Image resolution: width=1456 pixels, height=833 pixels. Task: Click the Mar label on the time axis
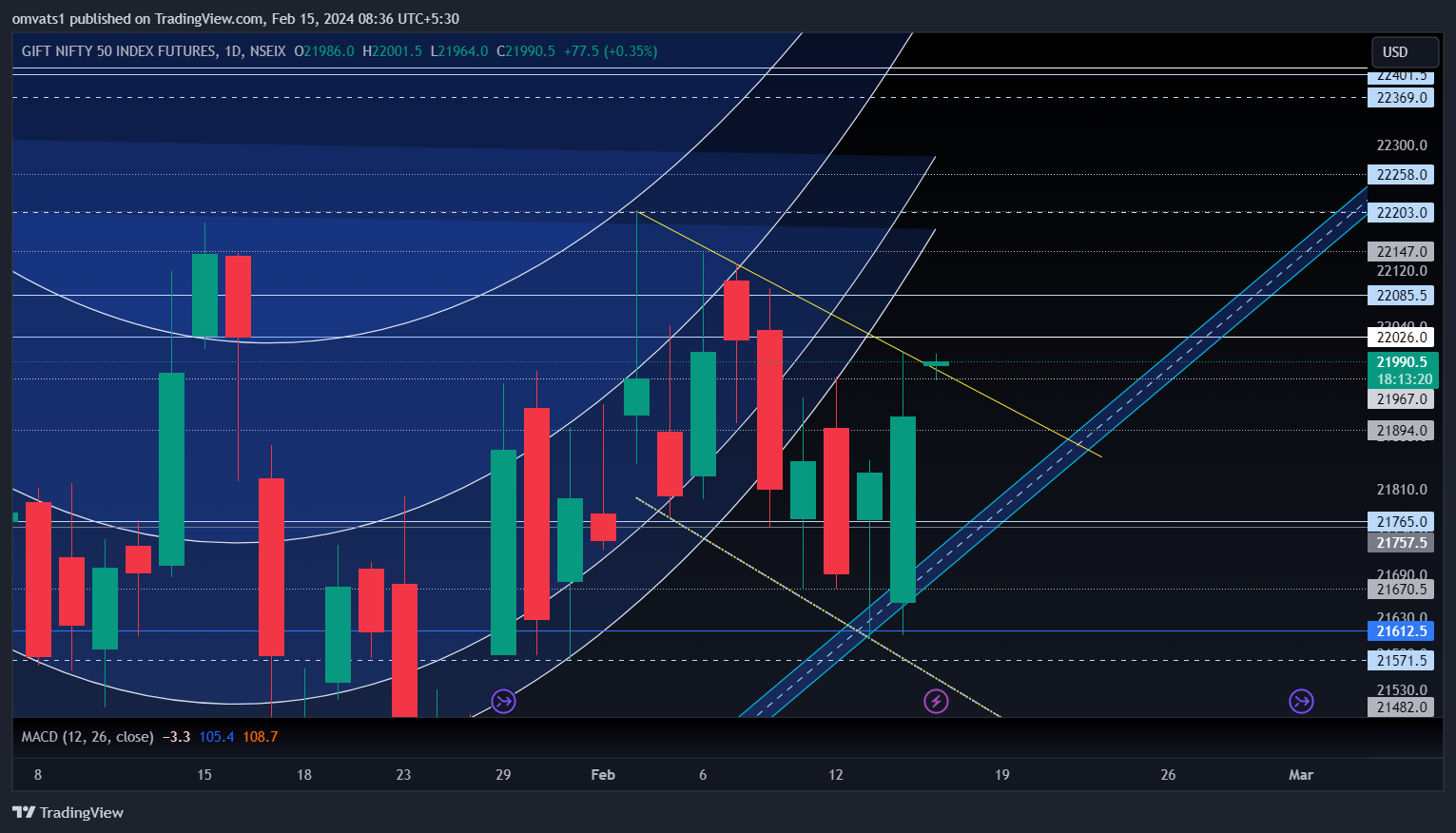click(x=1301, y=775)
